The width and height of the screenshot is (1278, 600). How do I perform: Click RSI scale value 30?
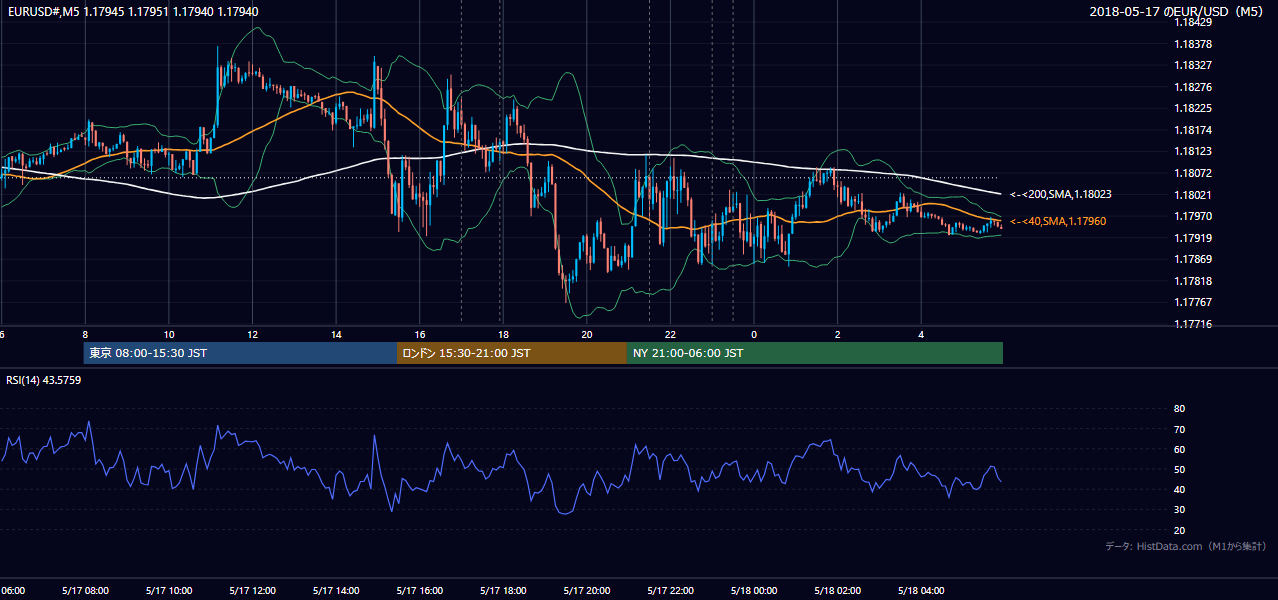(x=1179, y=510)
